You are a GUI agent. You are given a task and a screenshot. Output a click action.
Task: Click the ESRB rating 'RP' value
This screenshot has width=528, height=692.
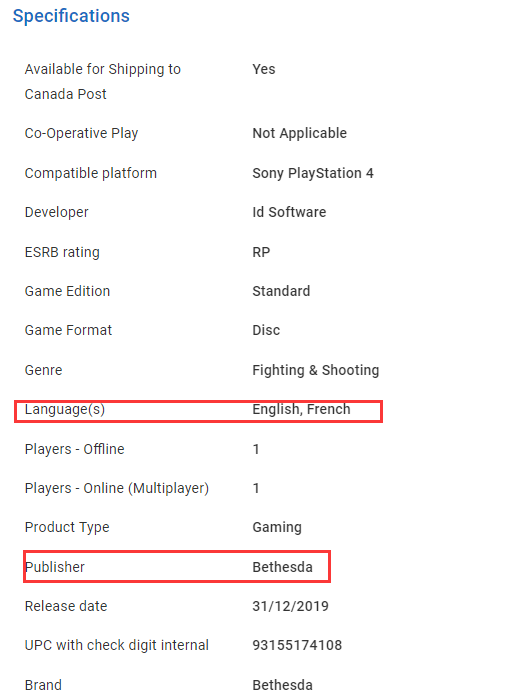pos(261,252)
